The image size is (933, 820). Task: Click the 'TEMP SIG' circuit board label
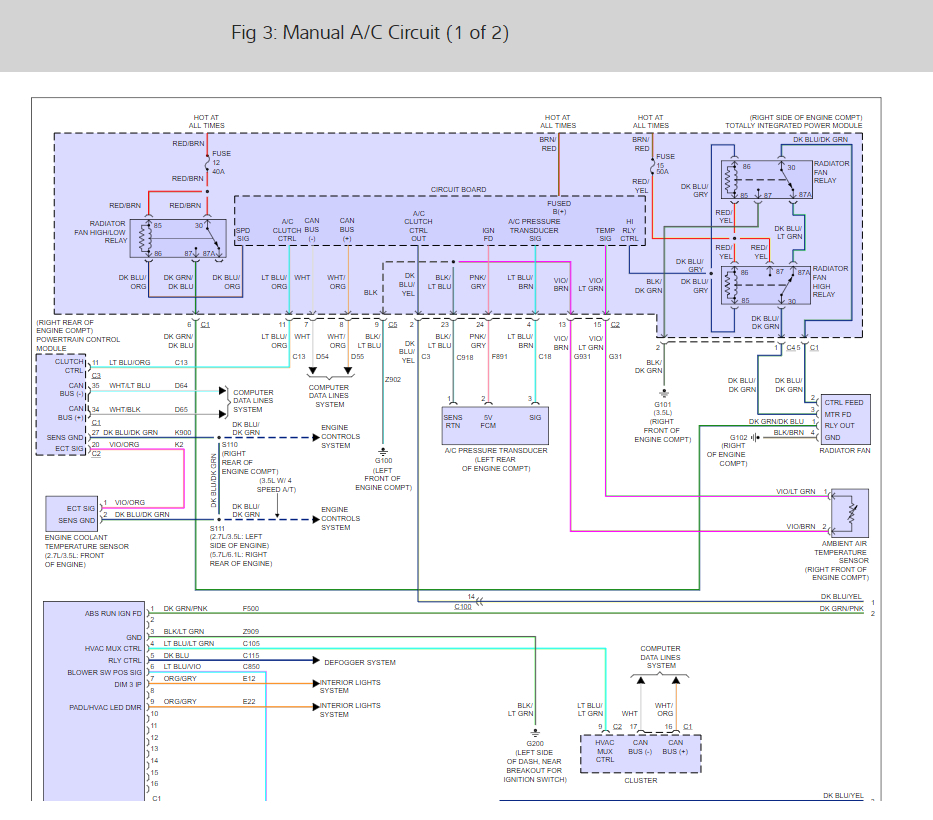pyautogui.click(x=605, y=234)
